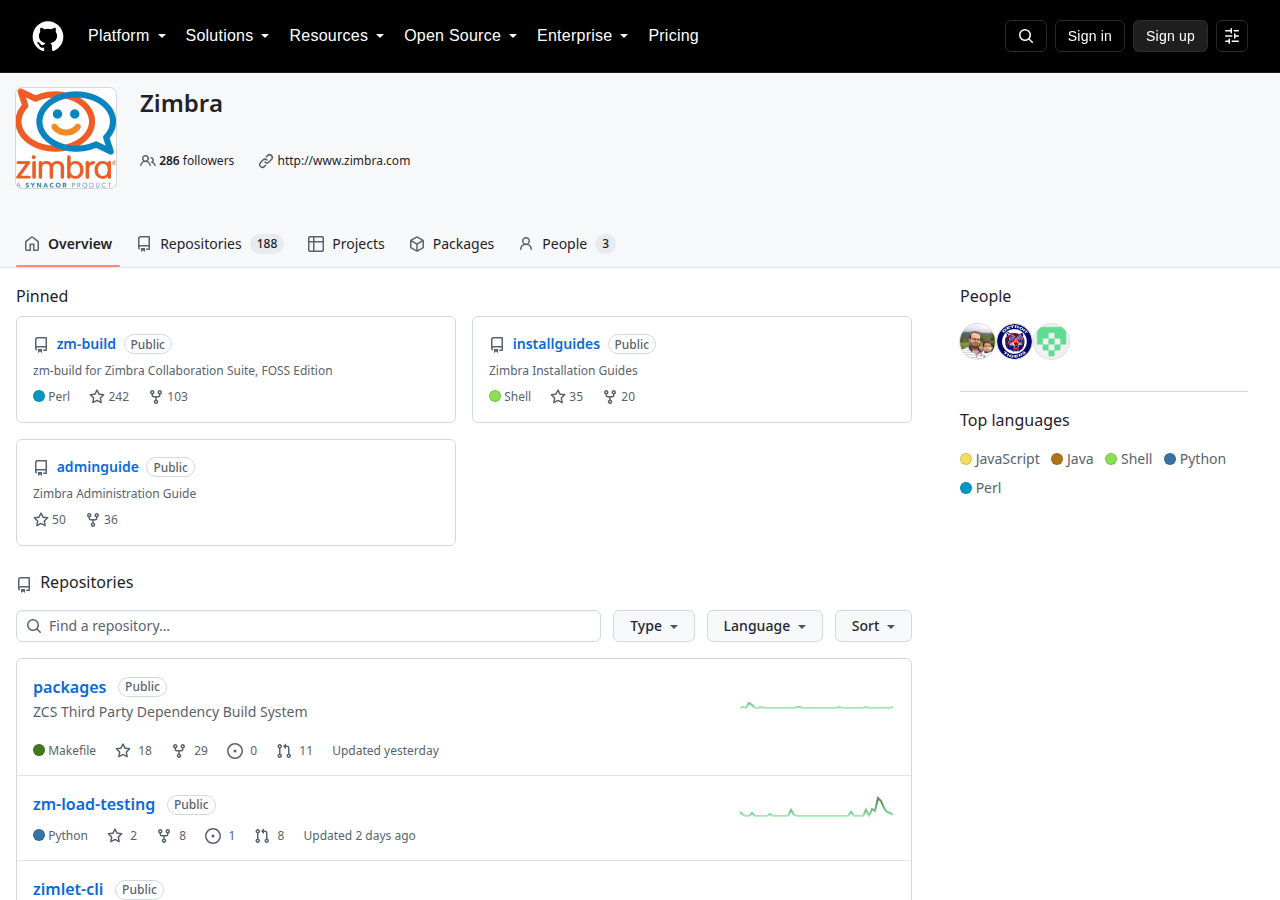Viewport: 1280px width, 900px height.
Task: Open zm-load-testing pull requests count 8
Action: [x=270, y=836]
